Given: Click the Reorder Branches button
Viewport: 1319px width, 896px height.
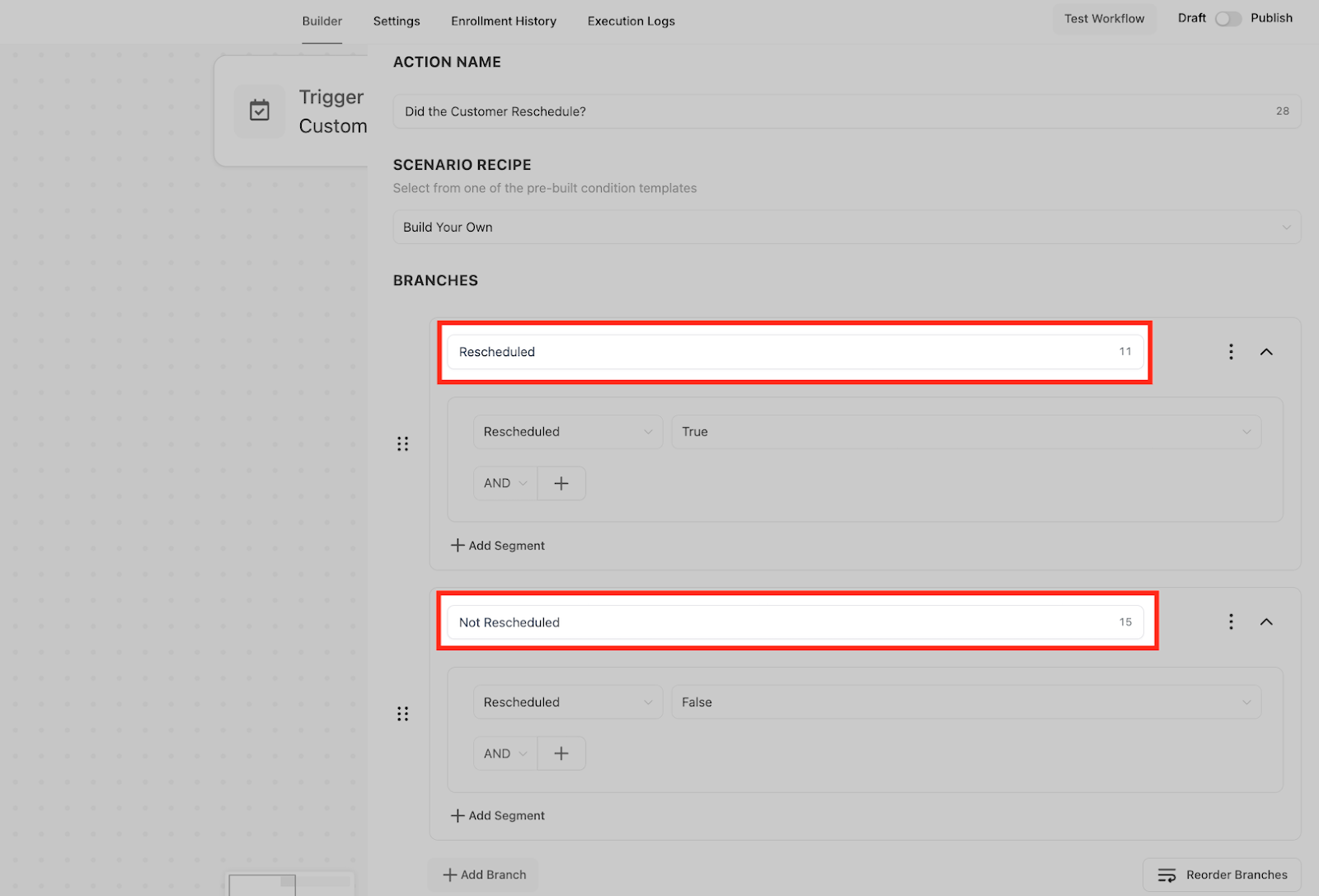Looking at the screenshot, I should (1222, 875).
